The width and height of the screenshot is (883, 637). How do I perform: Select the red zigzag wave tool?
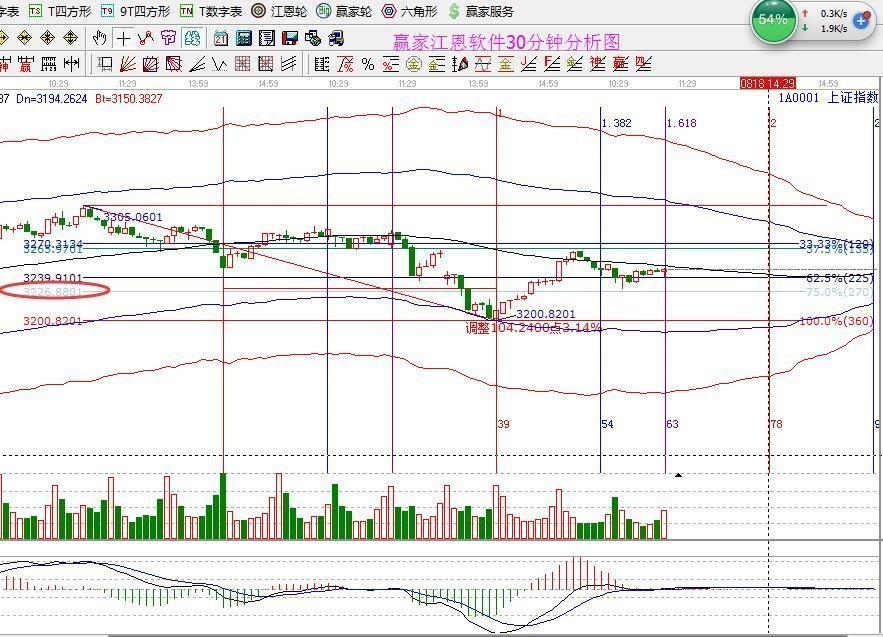click(146, 38)
